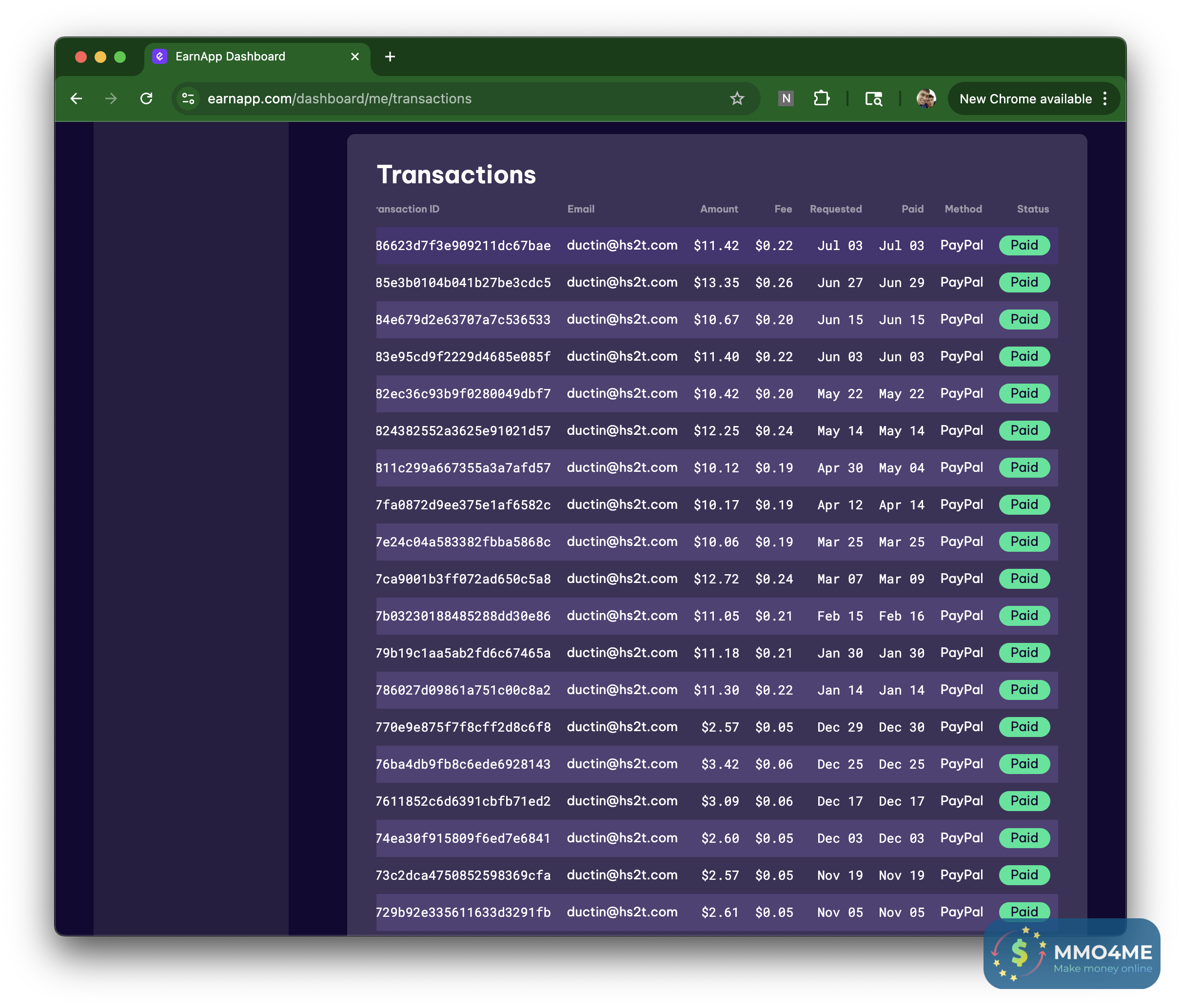
Task: Click the Status column header
Action: 1032,209
